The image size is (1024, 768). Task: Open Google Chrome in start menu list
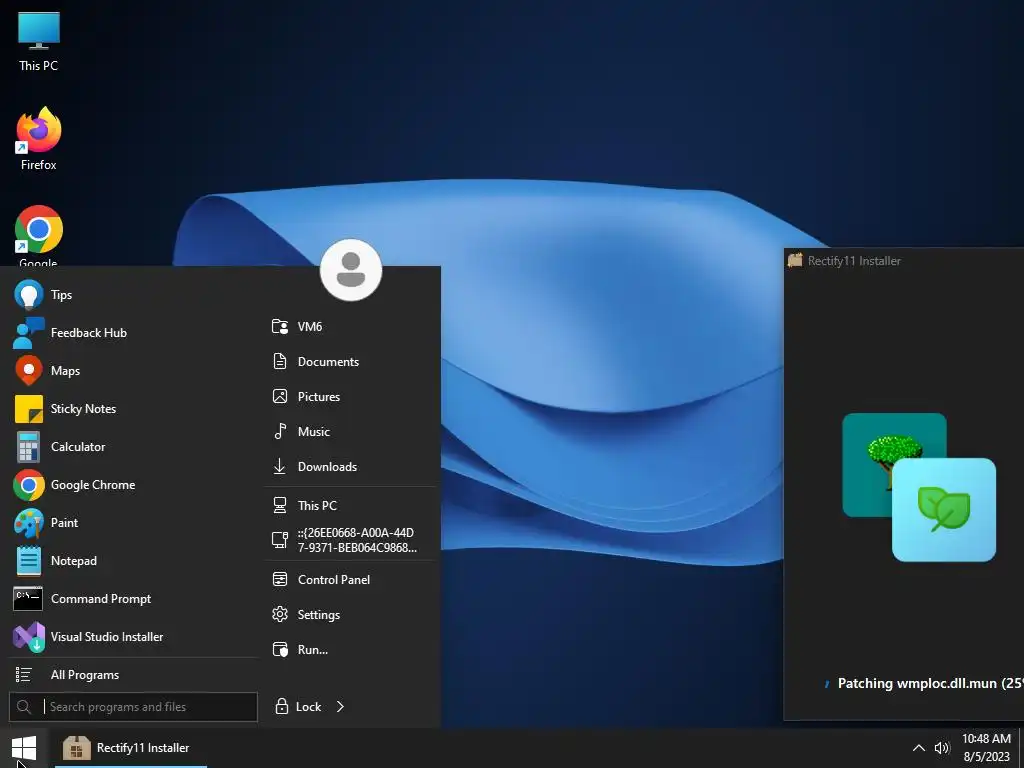point(134,485)
